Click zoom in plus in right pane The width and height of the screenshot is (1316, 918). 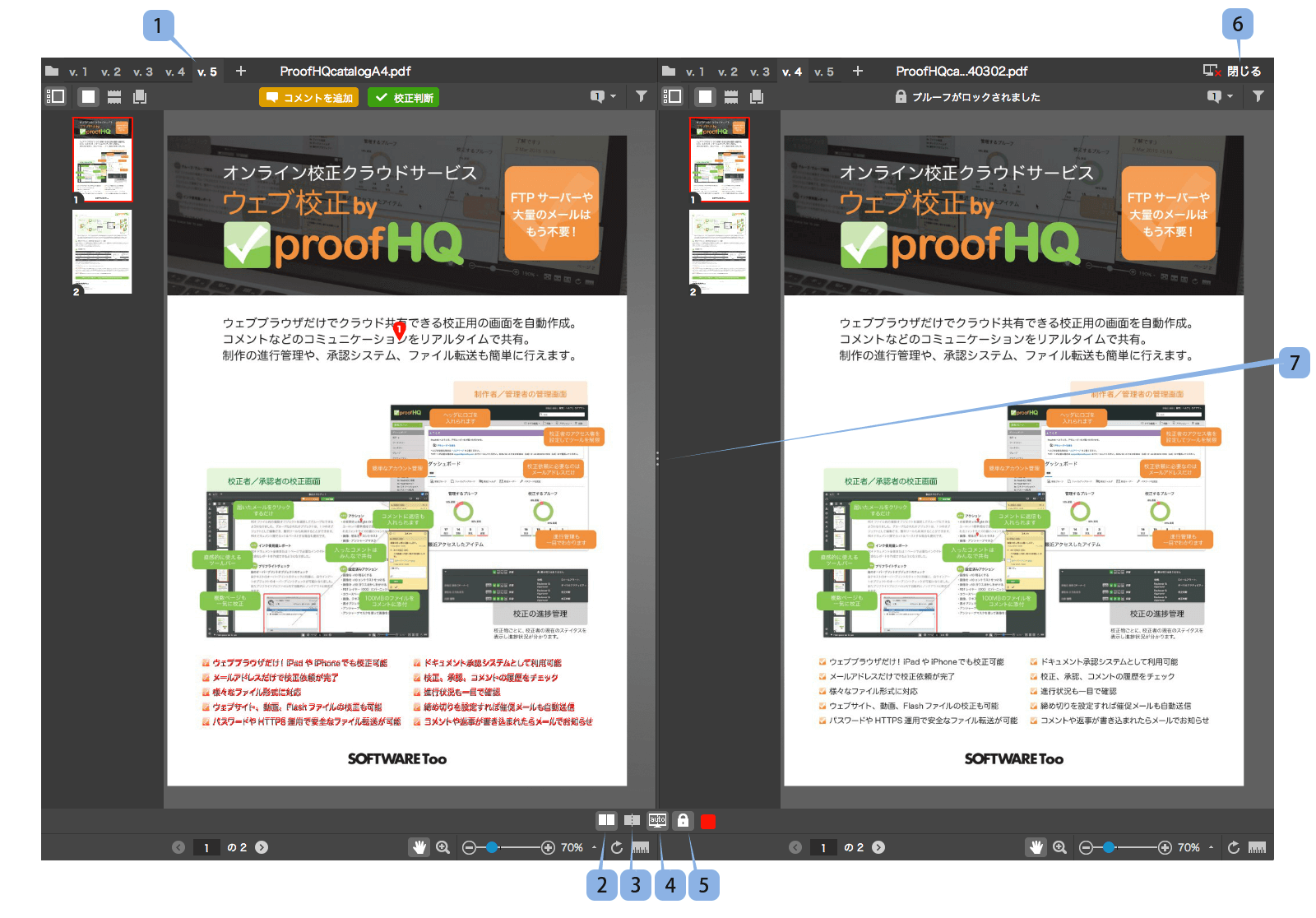point(1165,847)
